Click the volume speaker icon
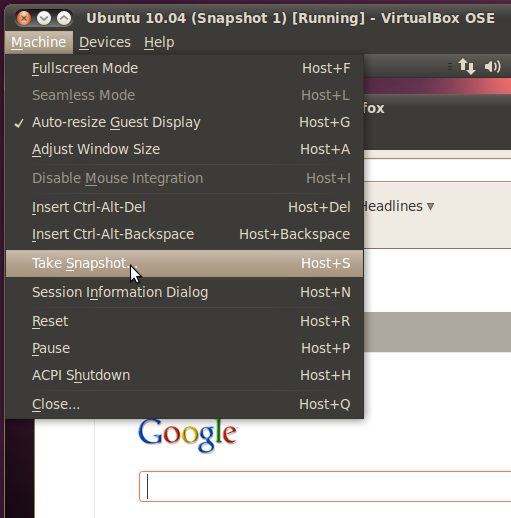The image size is (511, 518). (x=492, y=67)
